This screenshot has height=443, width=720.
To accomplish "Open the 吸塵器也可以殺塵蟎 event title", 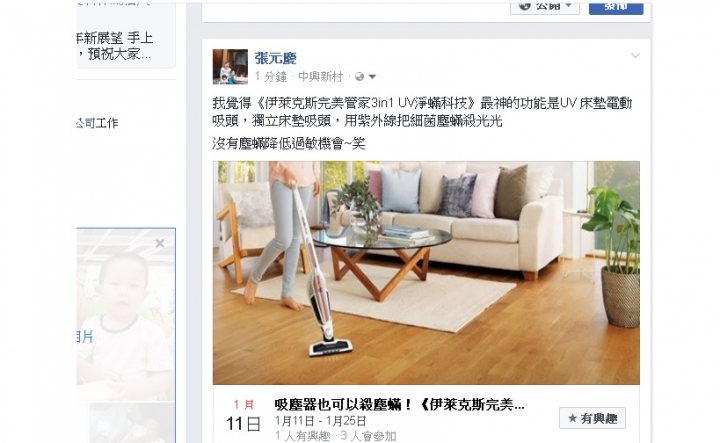I will [x=399, y=404].
